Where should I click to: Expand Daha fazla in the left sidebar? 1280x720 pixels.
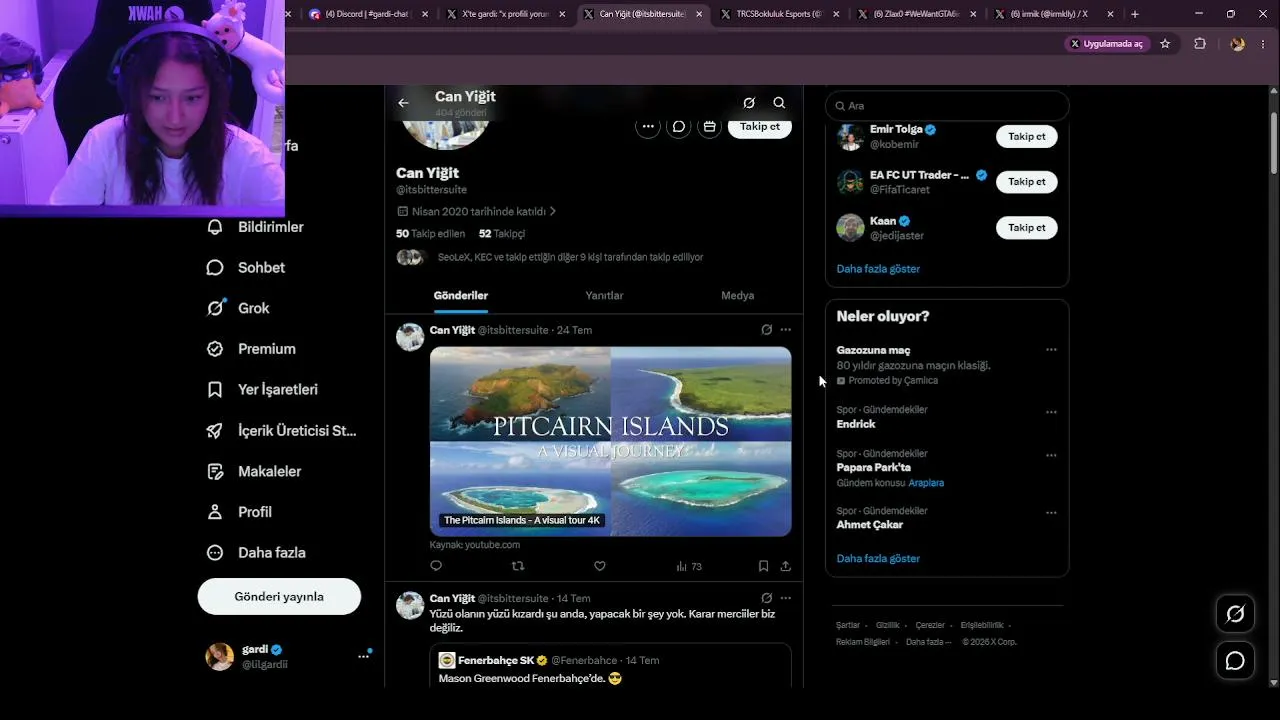pyautogui.click(x=255, y=553)
